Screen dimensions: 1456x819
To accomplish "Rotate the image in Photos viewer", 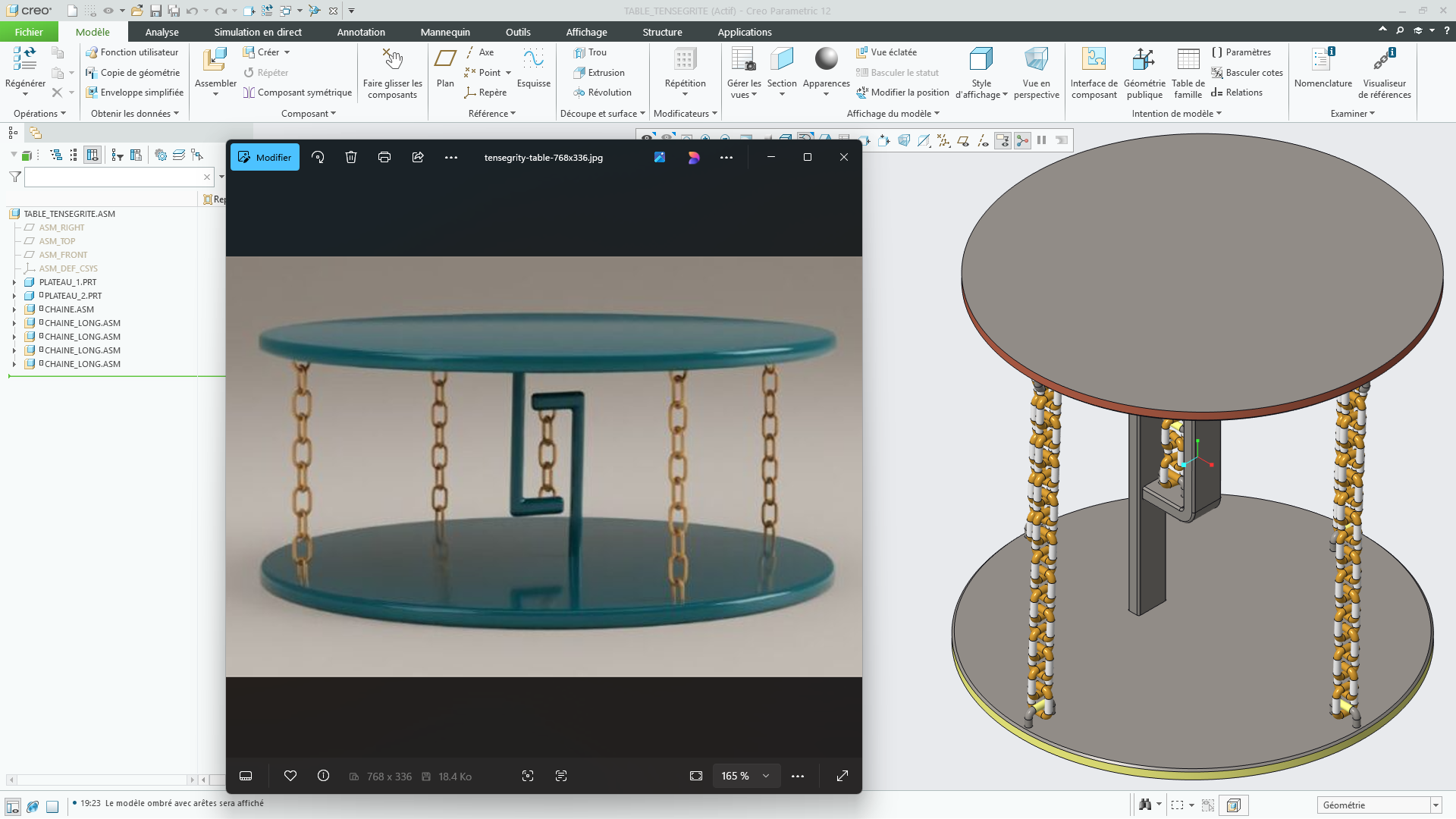I will pos(318,157).
